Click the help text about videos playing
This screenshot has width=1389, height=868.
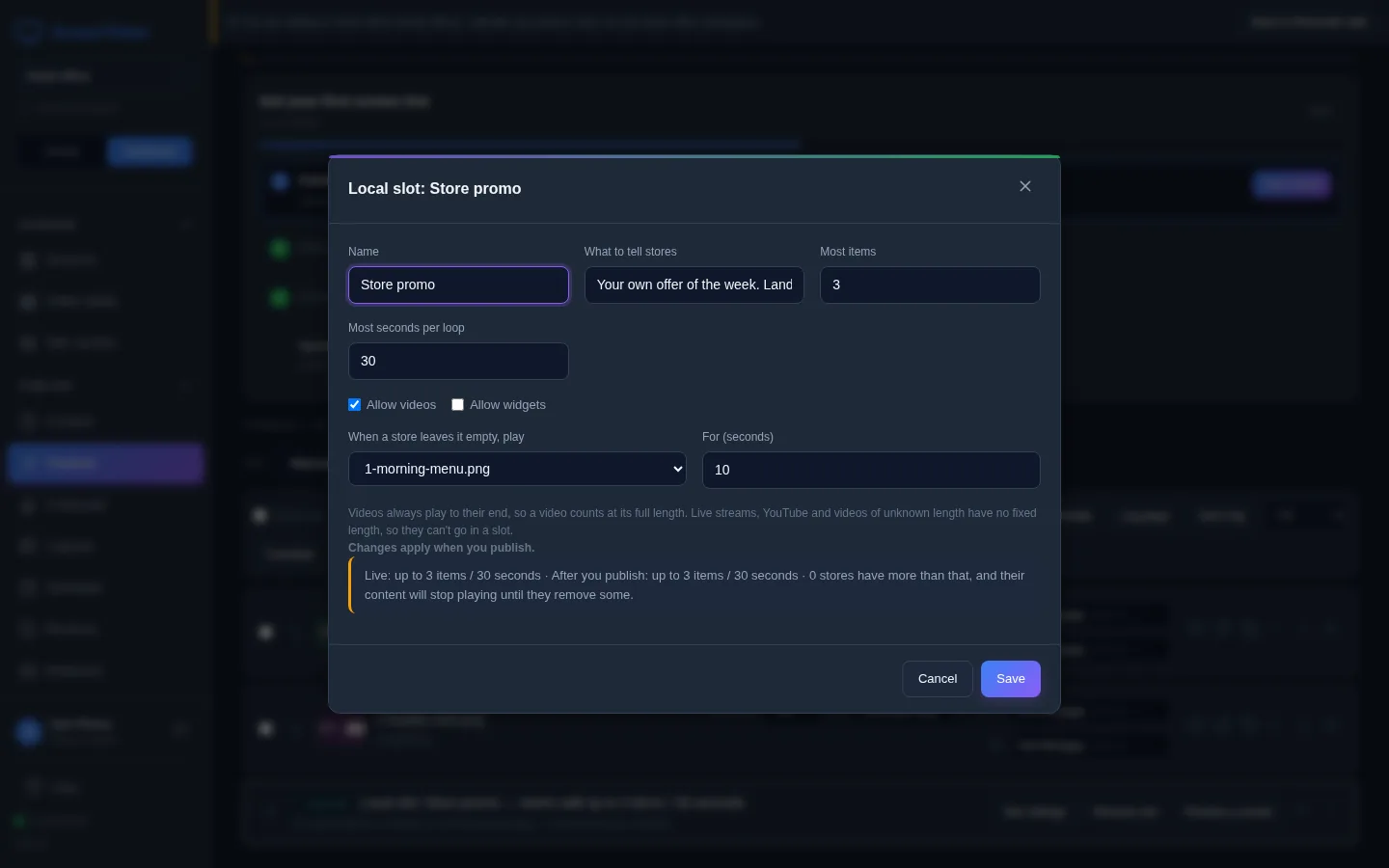693,522
